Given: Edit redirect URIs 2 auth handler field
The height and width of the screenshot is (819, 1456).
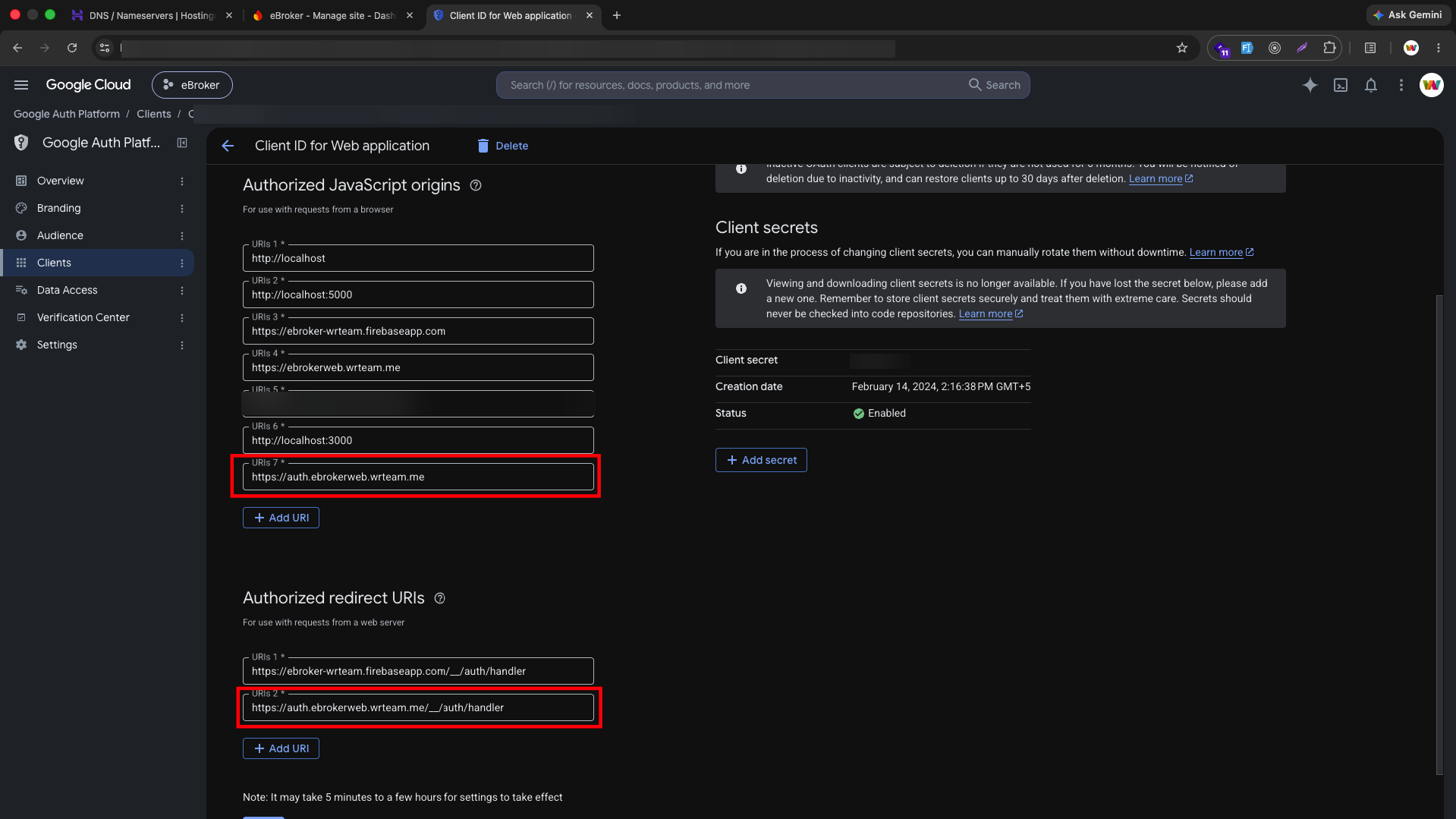Looking at the screenshot, I should [418, 707].
